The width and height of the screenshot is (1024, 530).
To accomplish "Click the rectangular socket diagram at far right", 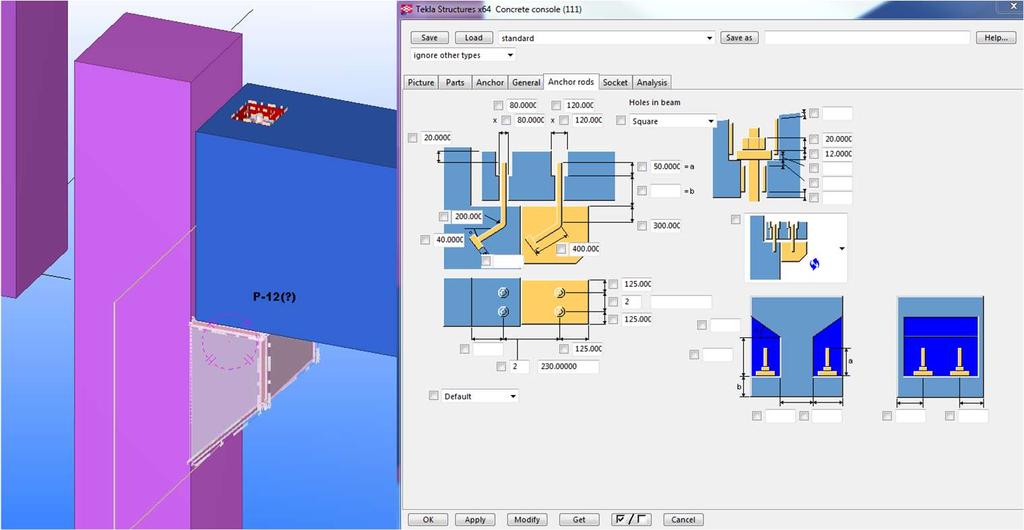I will 940,346.
